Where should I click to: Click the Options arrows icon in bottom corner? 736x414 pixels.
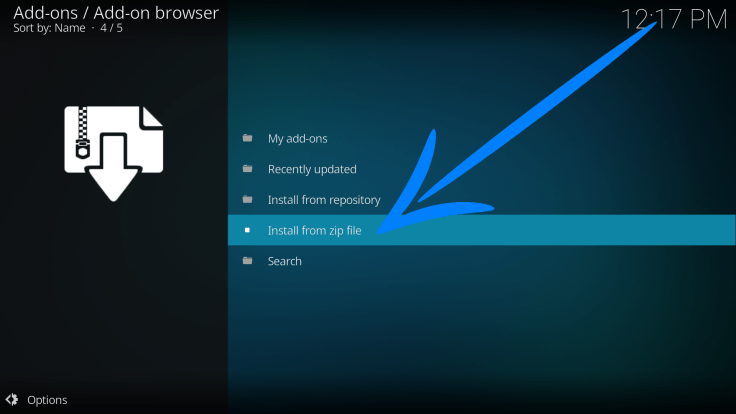12,400
